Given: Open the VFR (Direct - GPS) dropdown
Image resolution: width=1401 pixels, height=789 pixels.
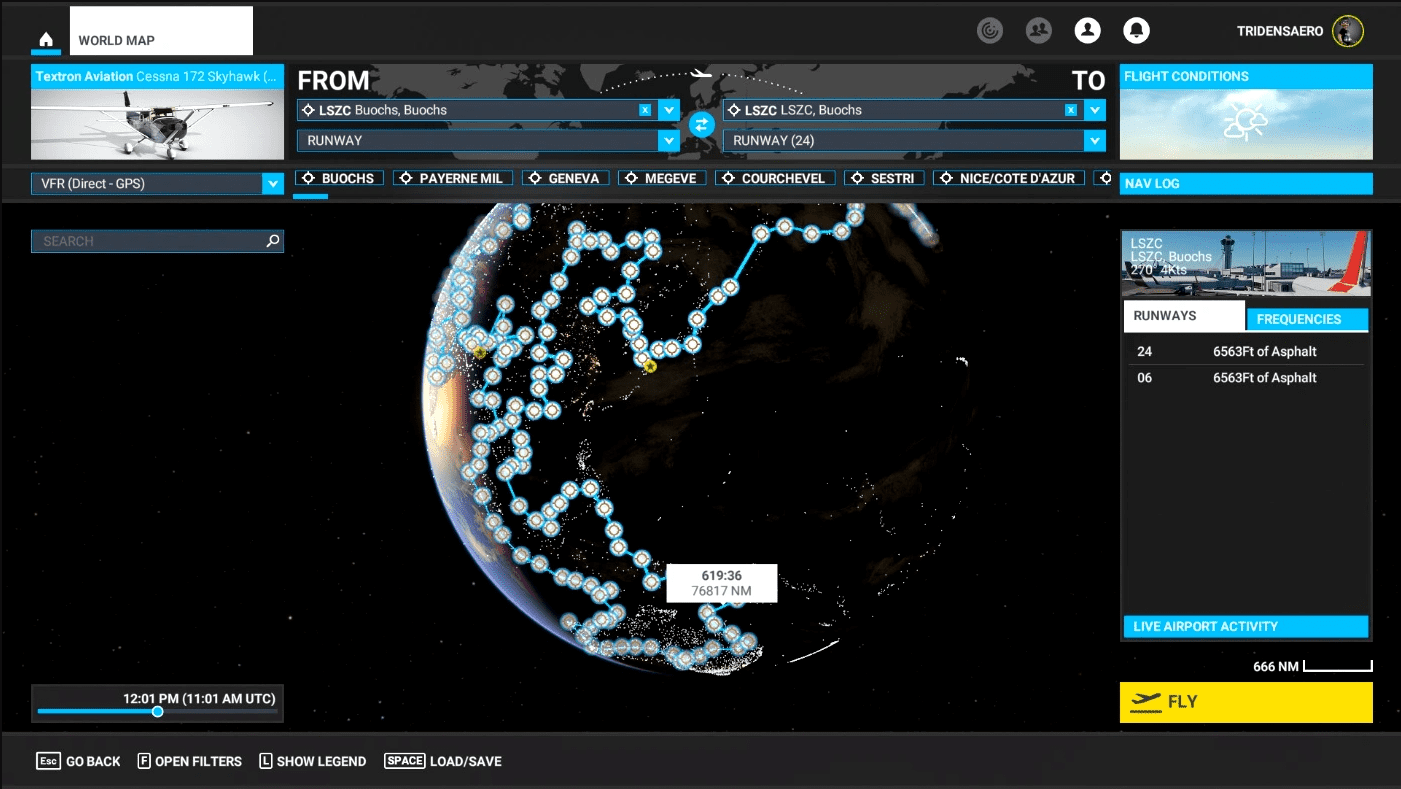Looking at the screenshot, I should click(271, 184).
